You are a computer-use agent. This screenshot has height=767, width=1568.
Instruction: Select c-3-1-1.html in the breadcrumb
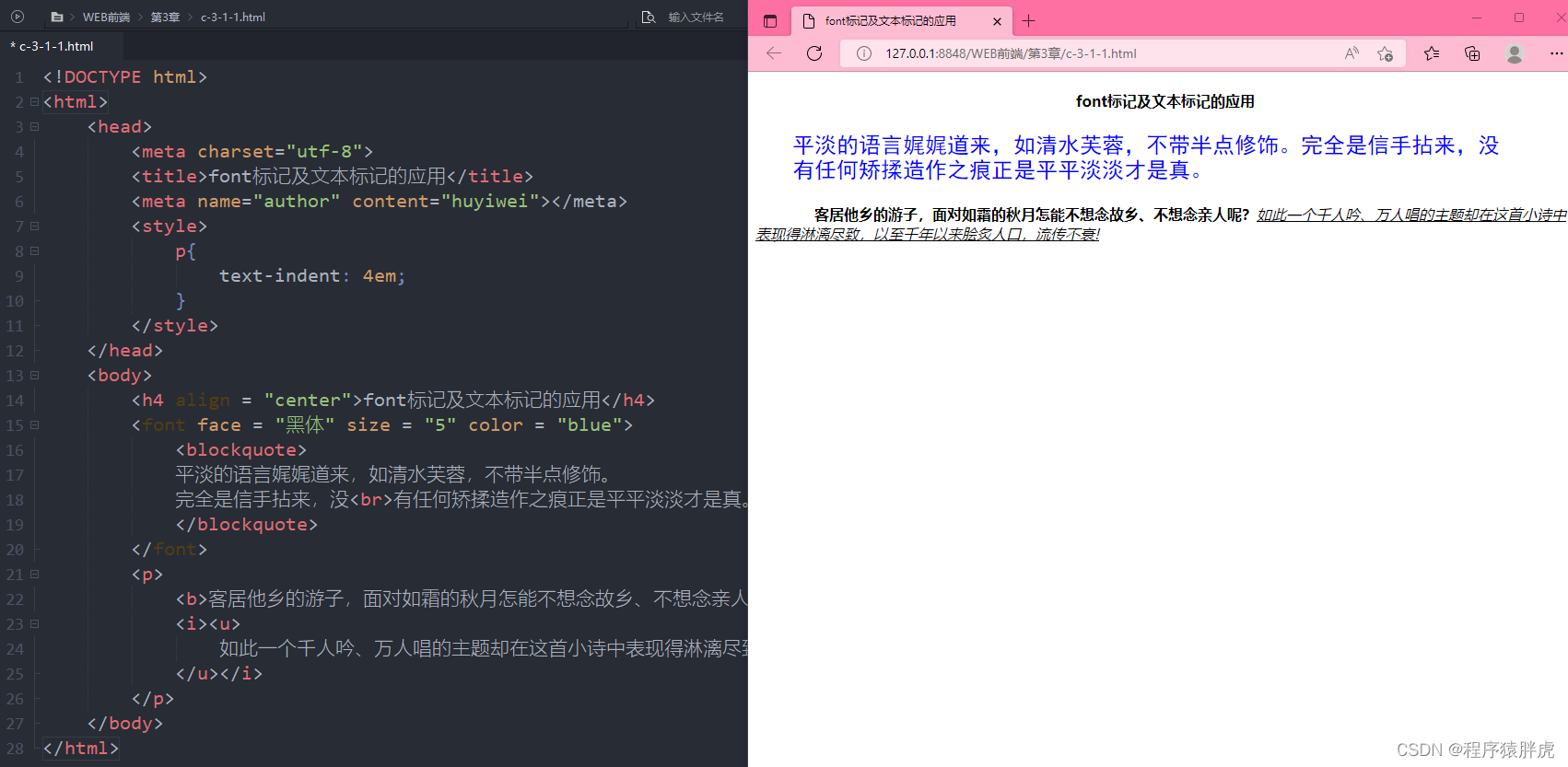pyautogui.click(x=233, y=17)
